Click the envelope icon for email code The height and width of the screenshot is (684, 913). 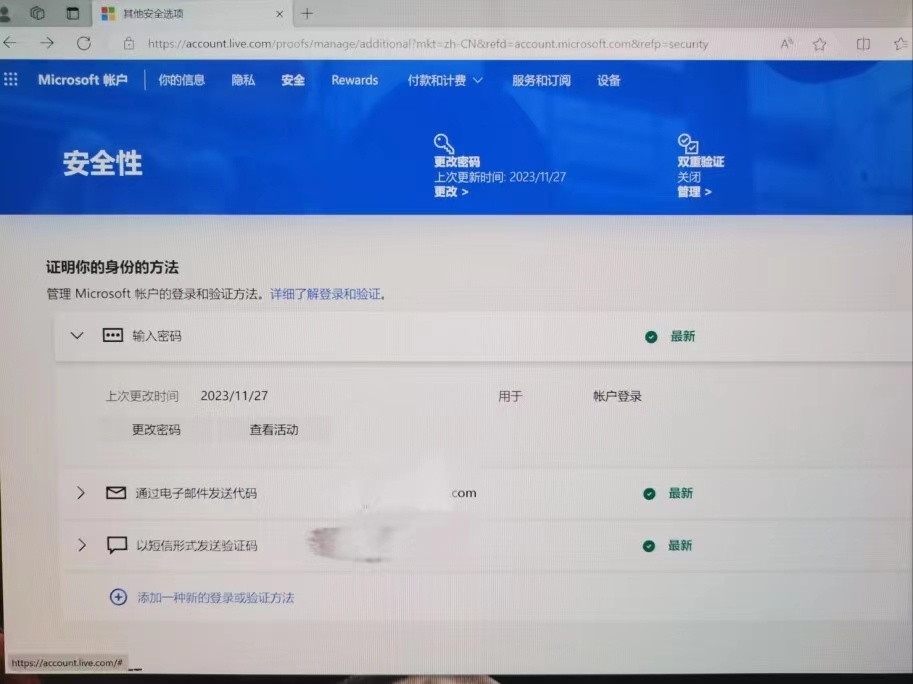click(x=116, y=493)
